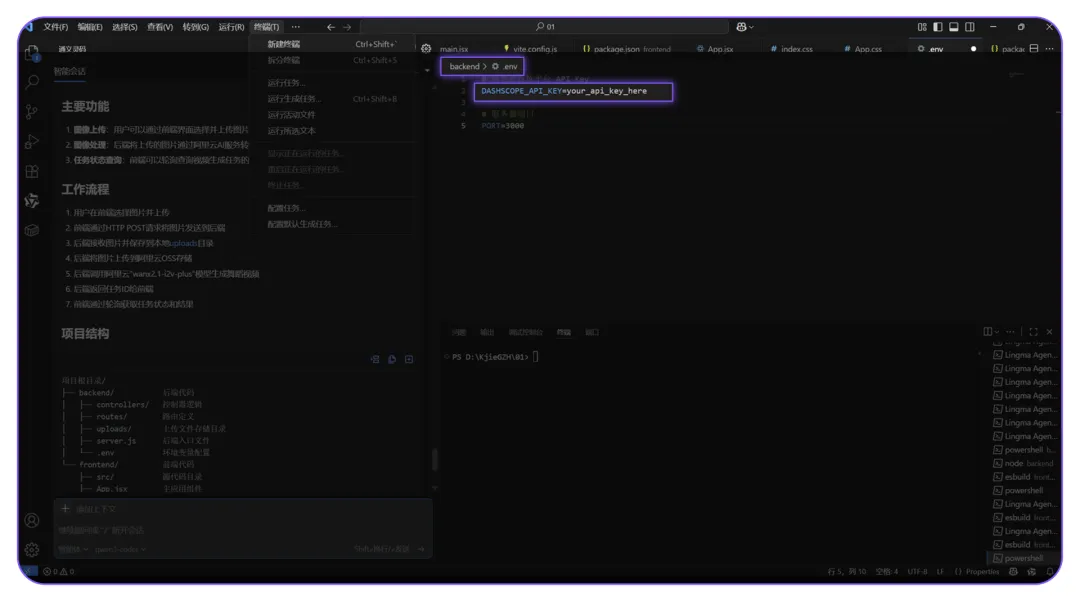Image resolution: width=1080 pixels, height=605 pixels.
Task: Maximize the terminal panel size
Action: pyautogui.click(x=1033, y=332)
